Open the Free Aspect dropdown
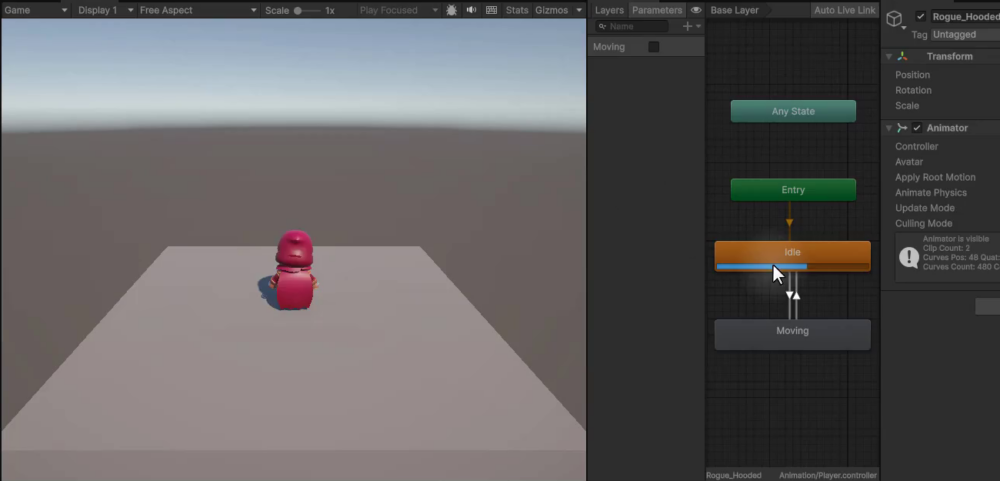 pyautogui.click(x=198, y=10)
